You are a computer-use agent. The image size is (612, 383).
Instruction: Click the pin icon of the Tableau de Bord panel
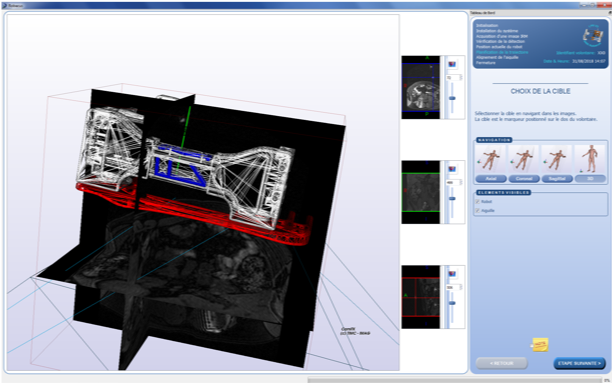tap(610, 13)
